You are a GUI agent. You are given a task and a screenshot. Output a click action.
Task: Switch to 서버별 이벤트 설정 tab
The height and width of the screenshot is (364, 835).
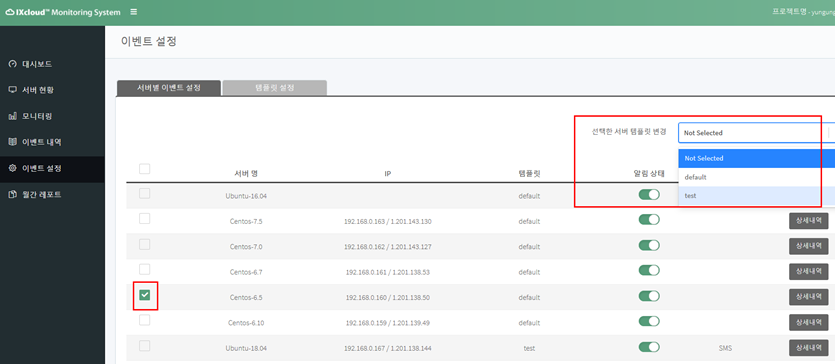point(169,88)
